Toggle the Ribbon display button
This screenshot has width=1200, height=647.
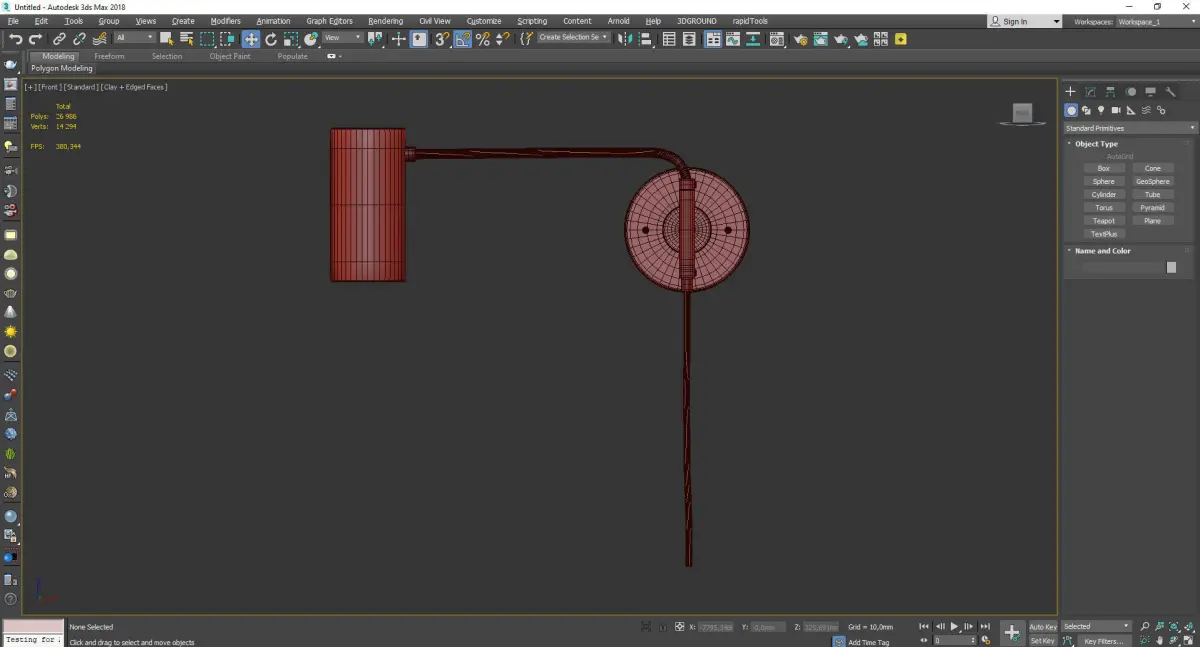coord(713,39)
